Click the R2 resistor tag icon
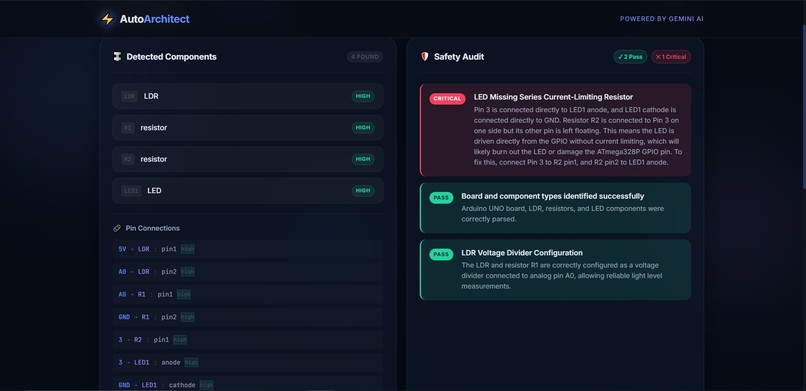The height and width of the screenshot is (391, 806). pos(128,159)
